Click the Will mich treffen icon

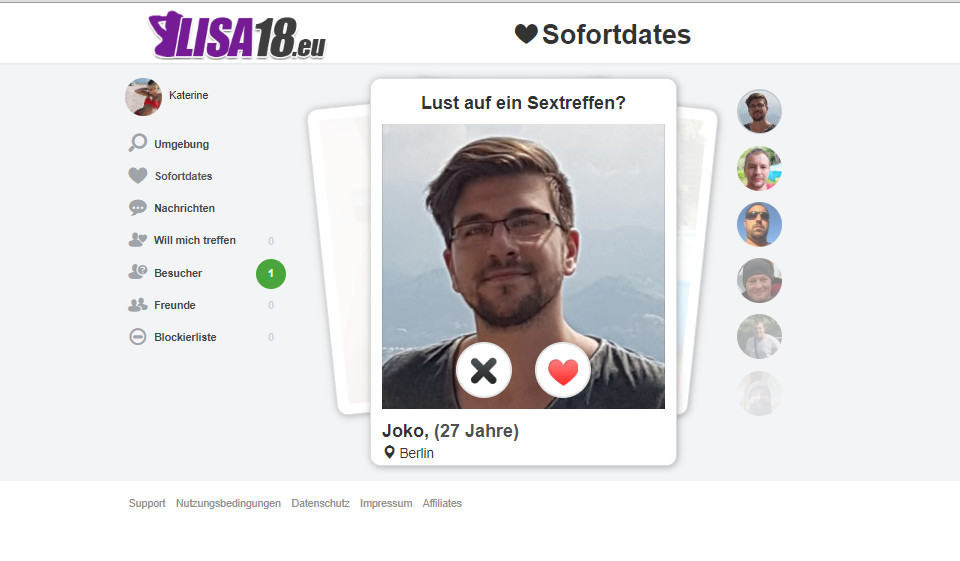[x=138, y=239]
